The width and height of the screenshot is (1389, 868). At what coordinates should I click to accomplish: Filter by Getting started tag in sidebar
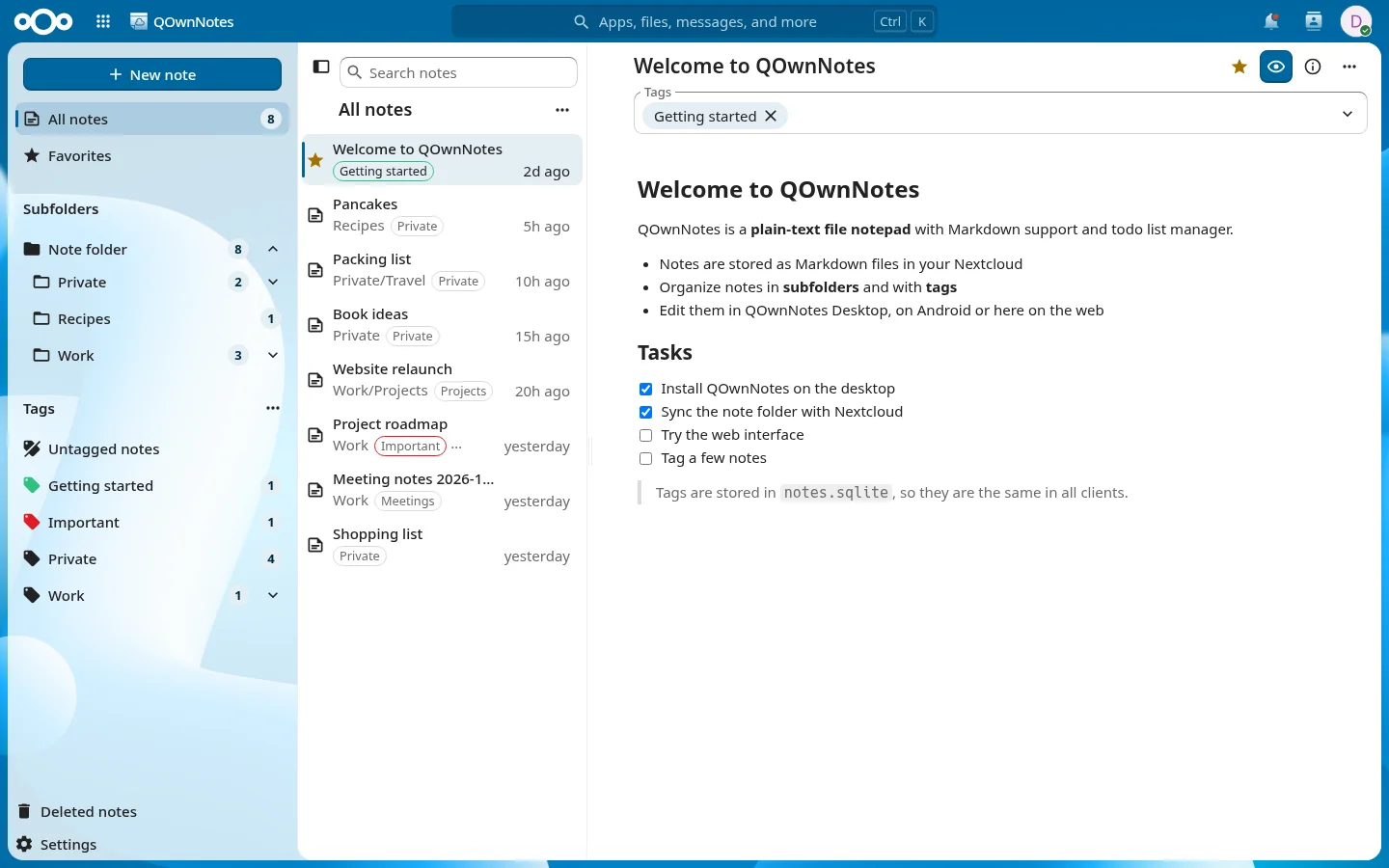point(151,485)
